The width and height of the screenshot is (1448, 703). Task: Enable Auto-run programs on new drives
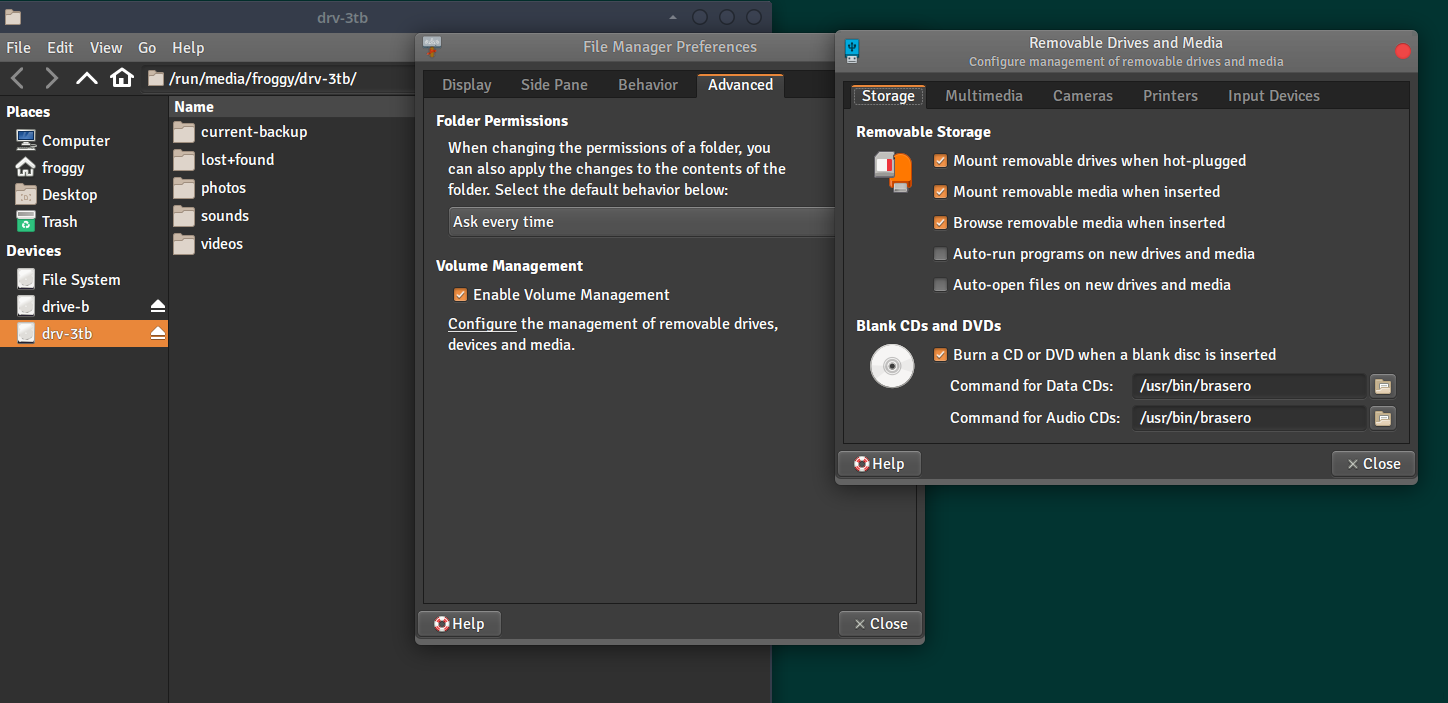coord(940,254)
